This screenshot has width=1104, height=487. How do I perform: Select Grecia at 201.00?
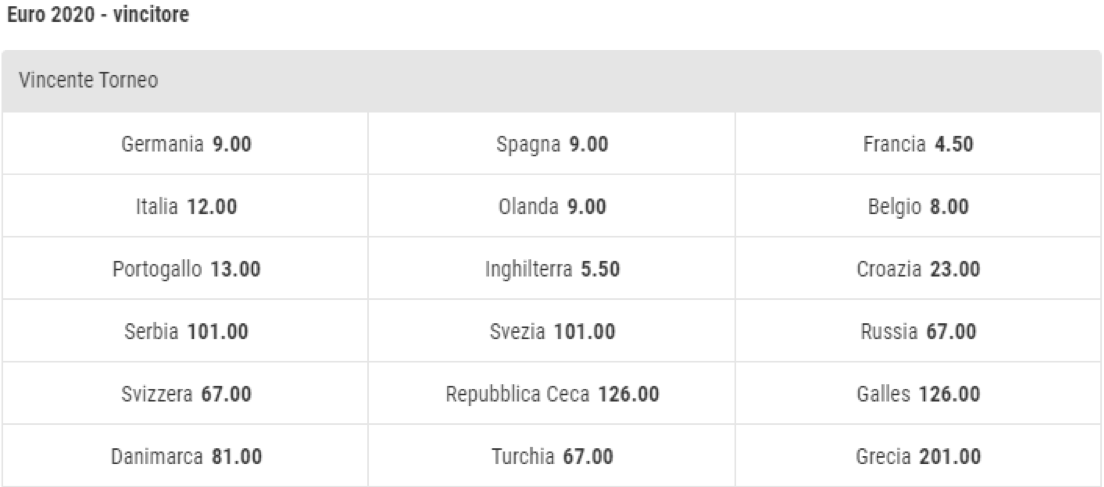[x=918, y=456]
